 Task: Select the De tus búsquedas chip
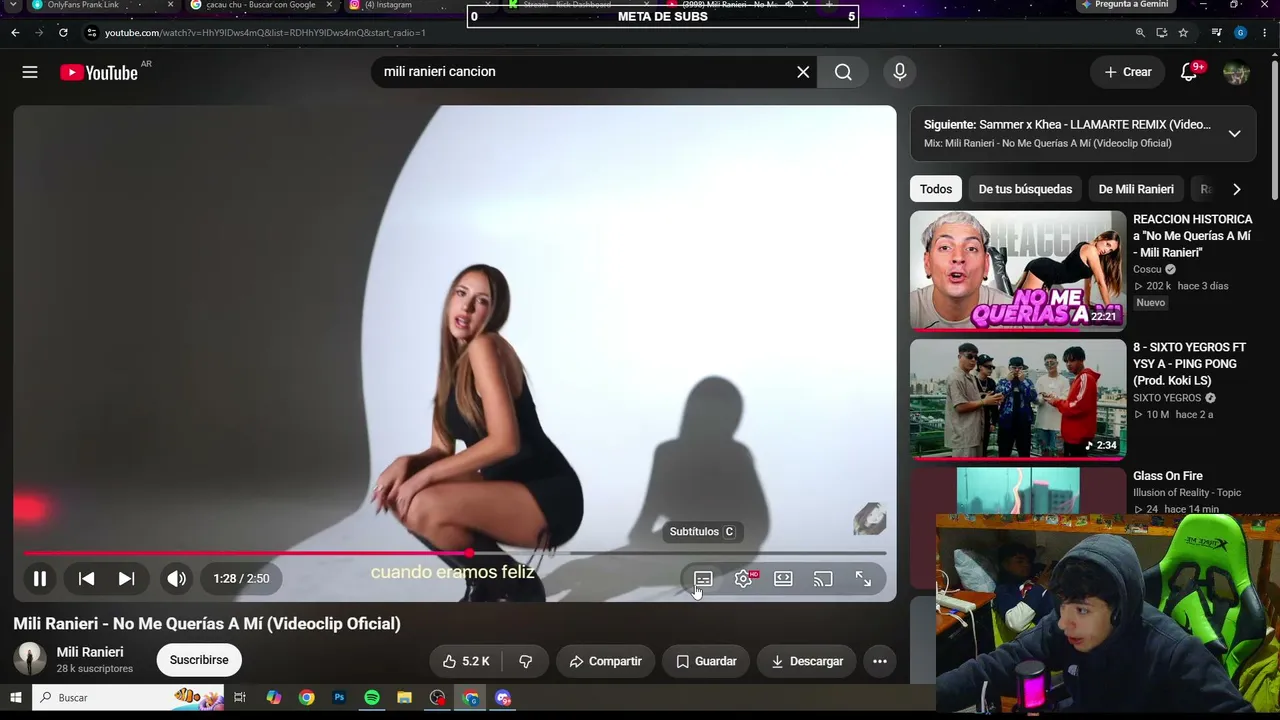tap(1025, 189)
